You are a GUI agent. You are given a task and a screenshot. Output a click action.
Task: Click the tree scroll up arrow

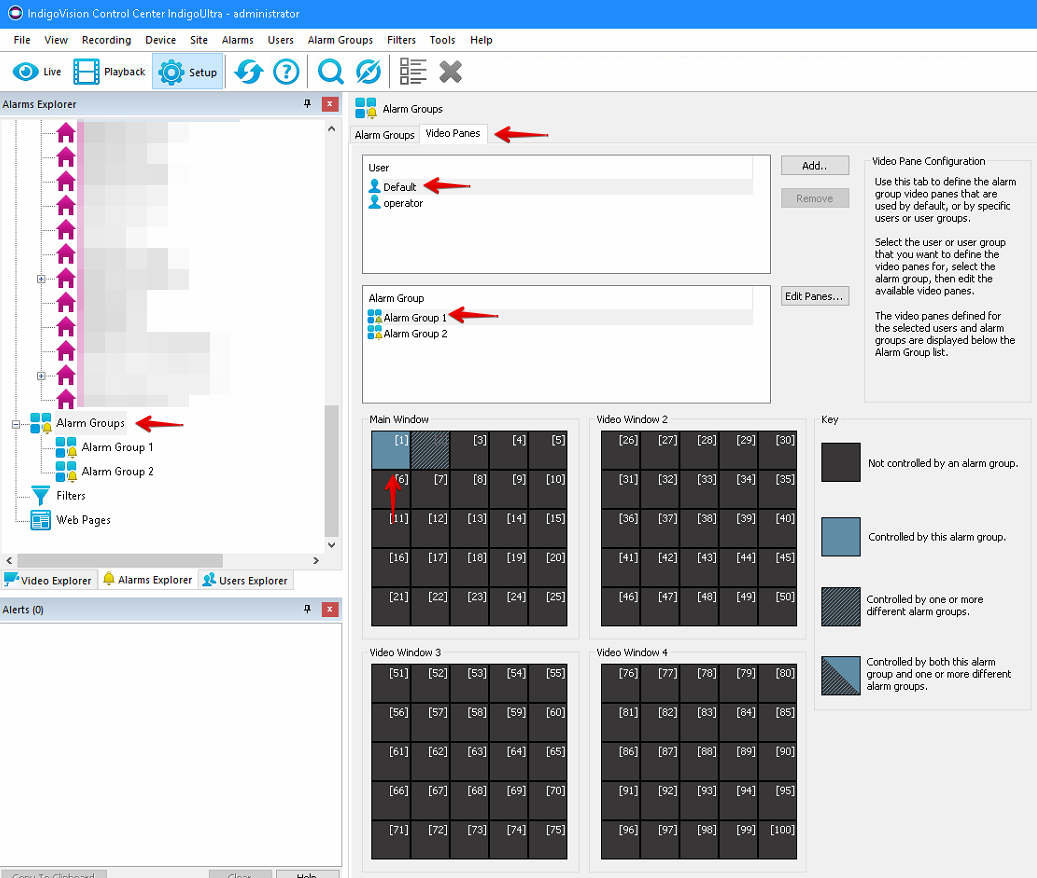331,129
